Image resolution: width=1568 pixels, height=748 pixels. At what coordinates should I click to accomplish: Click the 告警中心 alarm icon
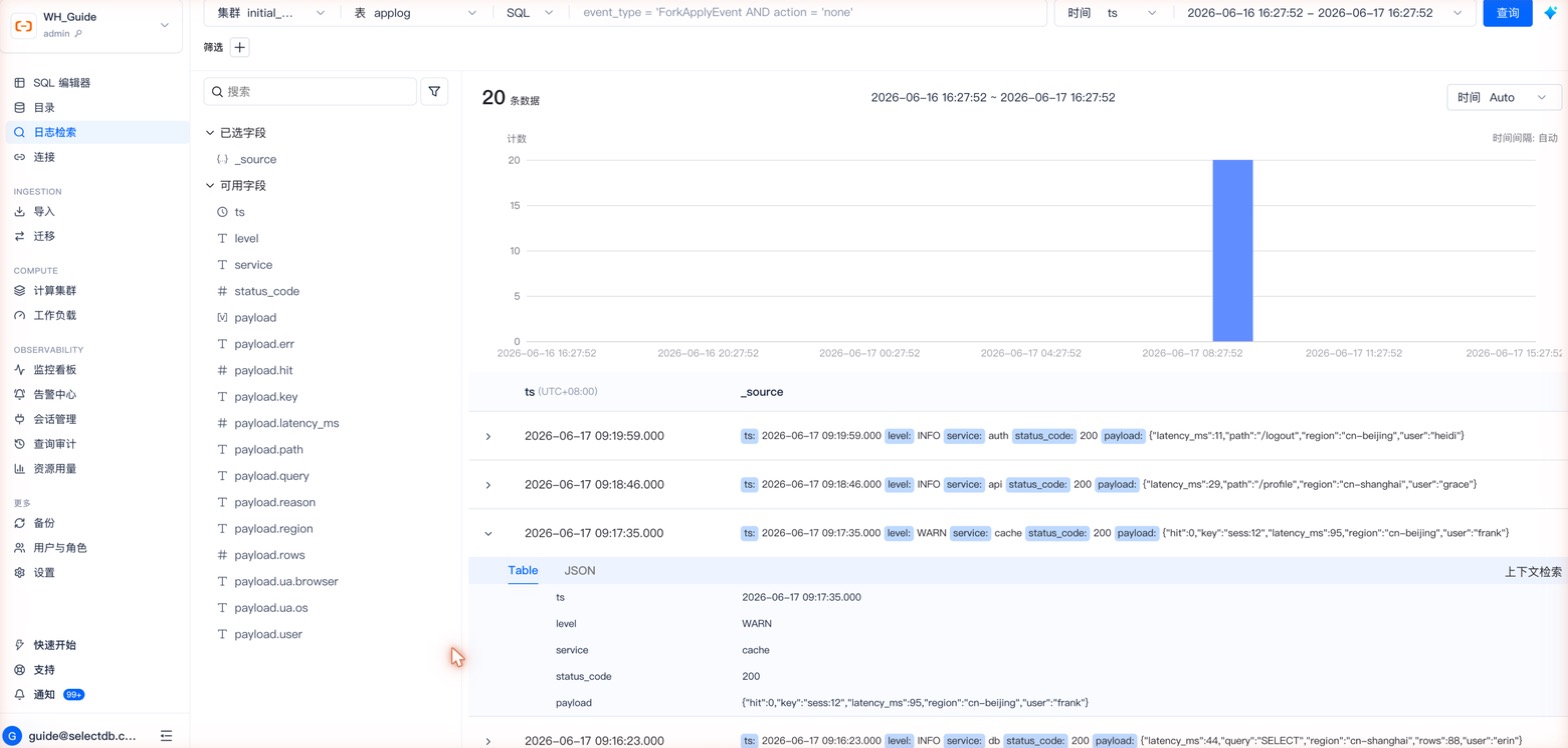(x=19, y=394)
